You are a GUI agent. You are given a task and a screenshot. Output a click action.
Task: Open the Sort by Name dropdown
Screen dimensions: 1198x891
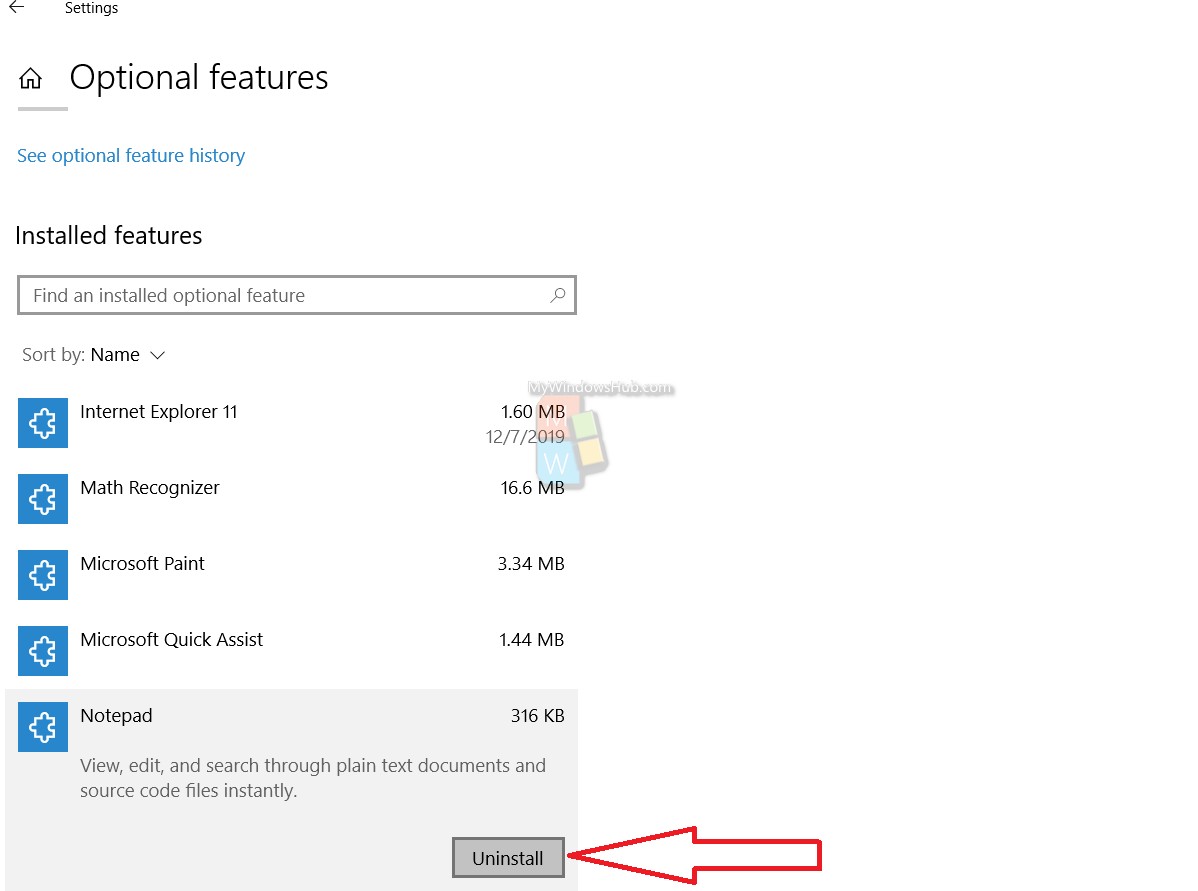coord(94,355)
